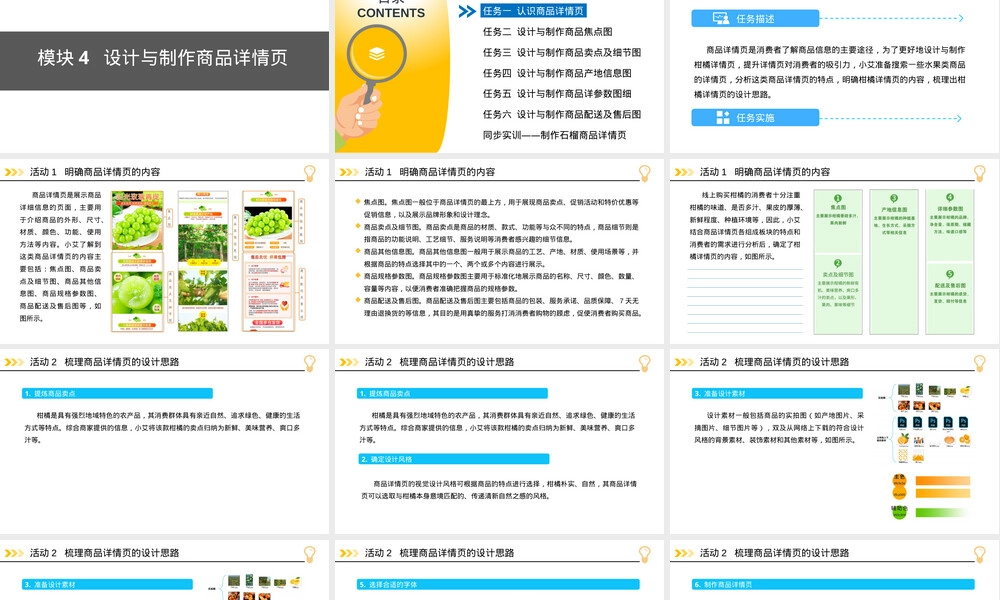Open the title slide 模块 4 设计与制作商品详情页

pos(164,59)
